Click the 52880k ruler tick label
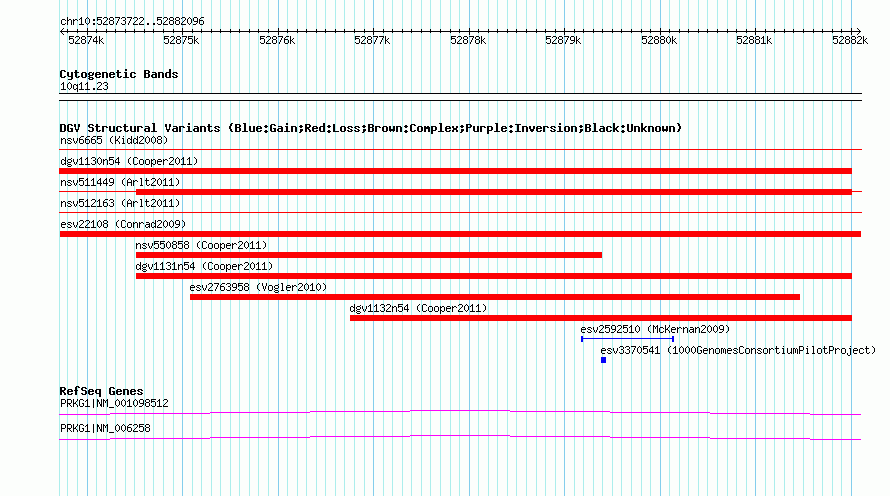 659,40
